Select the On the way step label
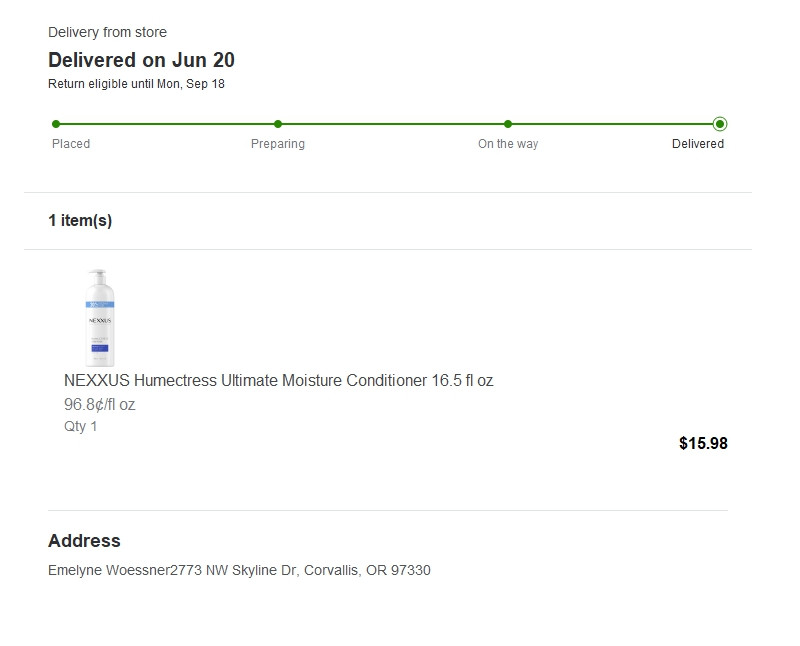 (508, 144)
